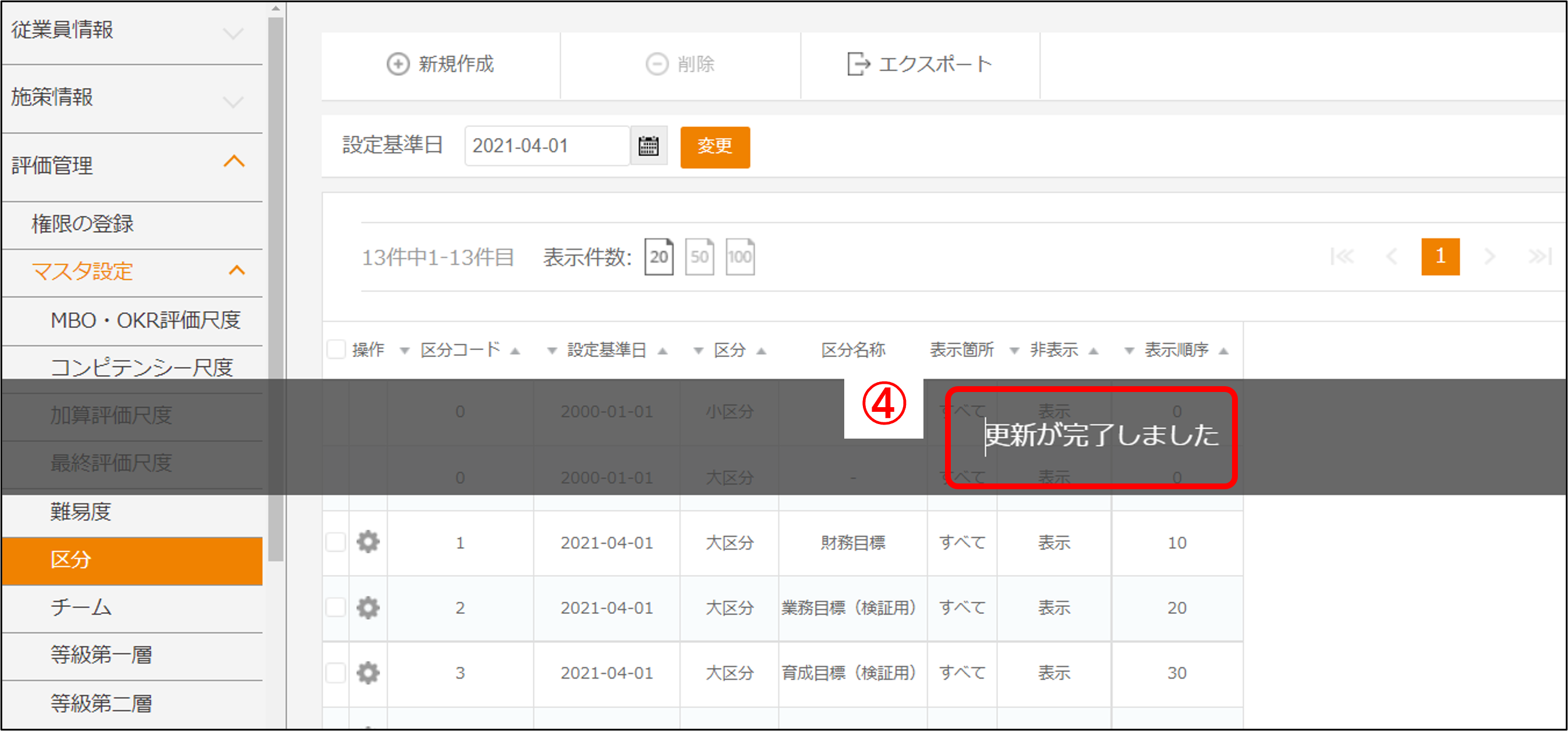
Task: Set display count to 100 per page
Action: 739,256
